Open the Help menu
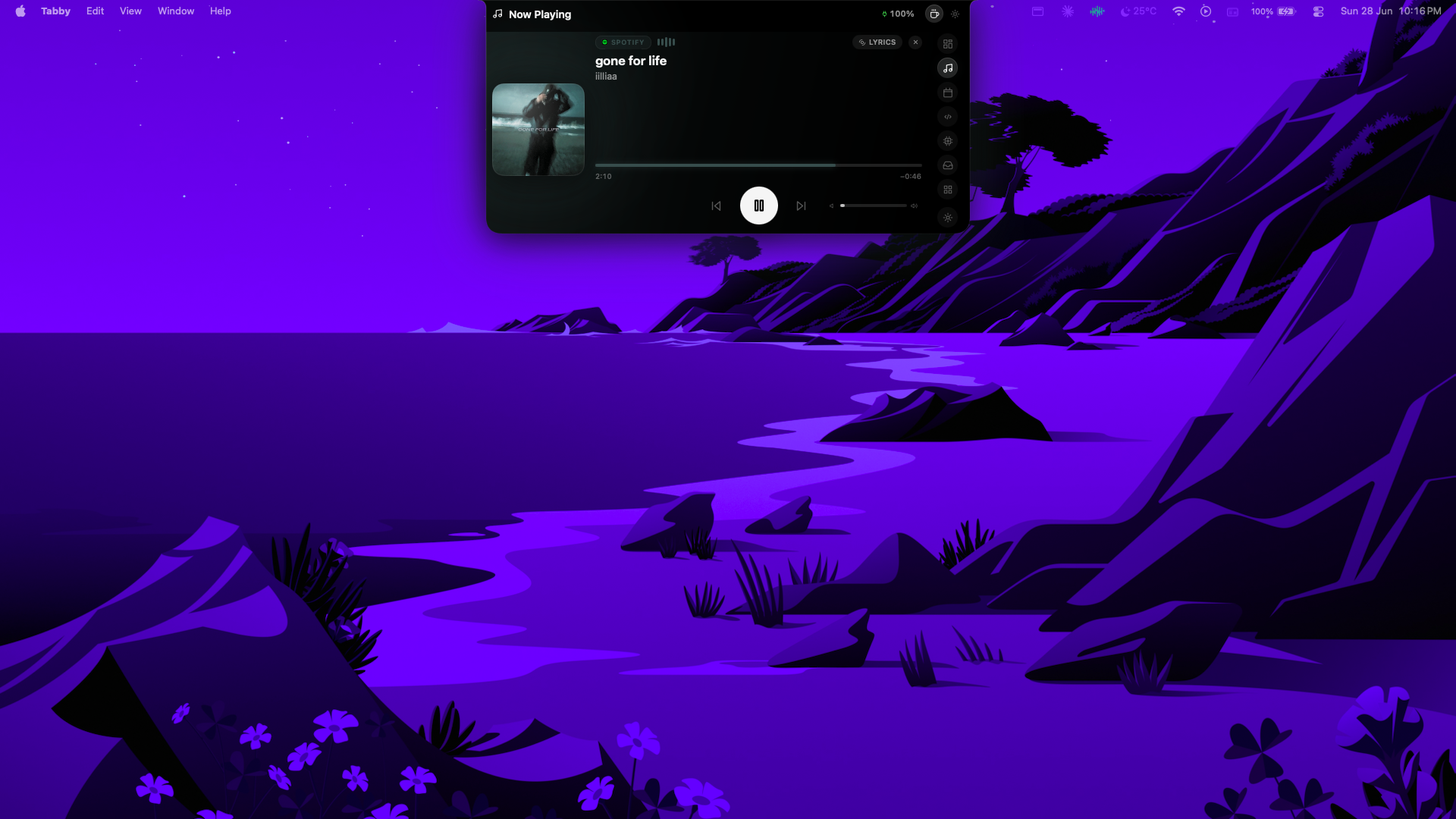Viewport: 1456px width, 819px height. (221, 11)
